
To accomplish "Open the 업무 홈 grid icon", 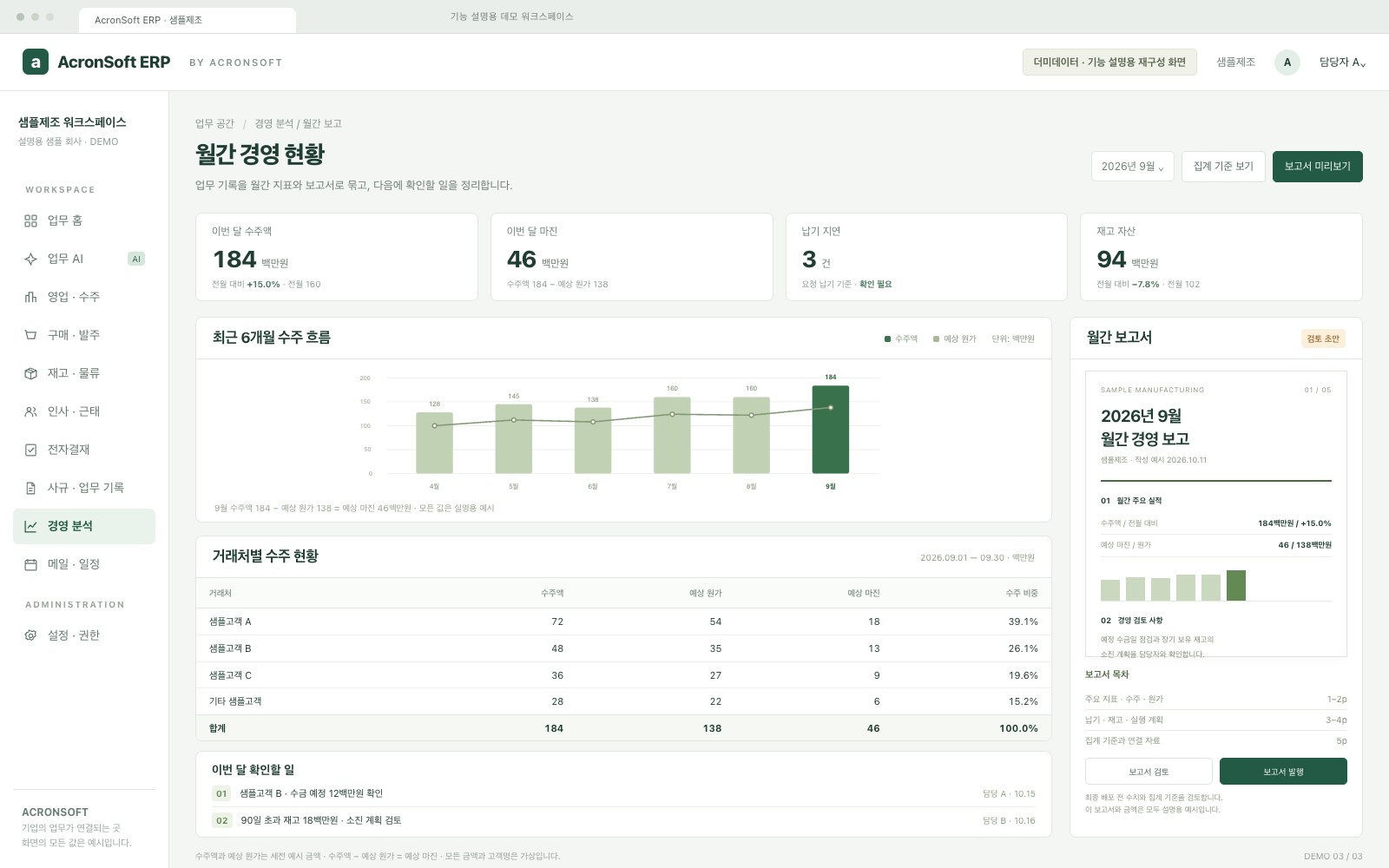I will (30, 220).
